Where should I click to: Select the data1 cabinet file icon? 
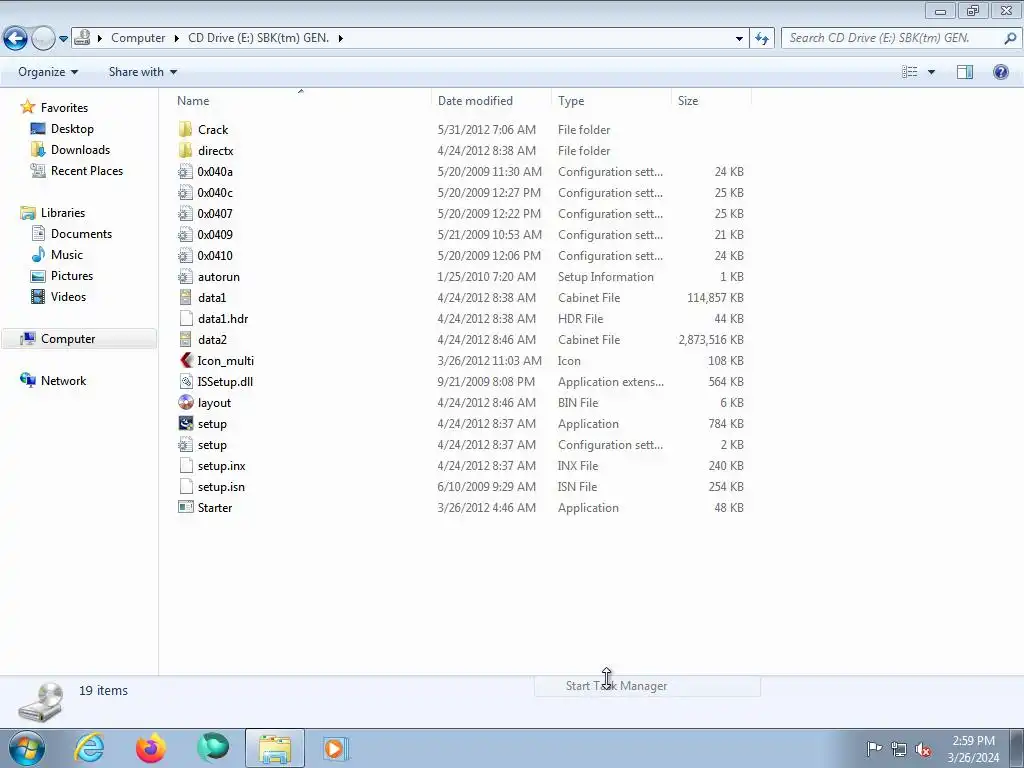[x=185, y=298]
